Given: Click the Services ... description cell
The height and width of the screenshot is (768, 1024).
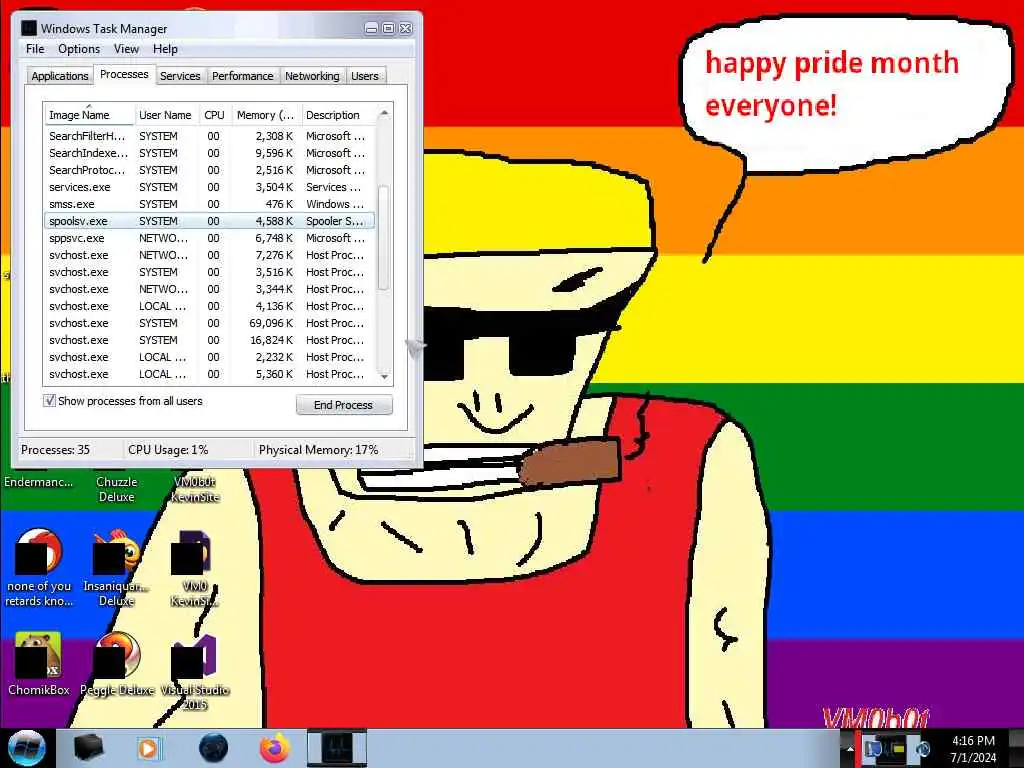Looking at the screenshot, I should tap(333, 187).
